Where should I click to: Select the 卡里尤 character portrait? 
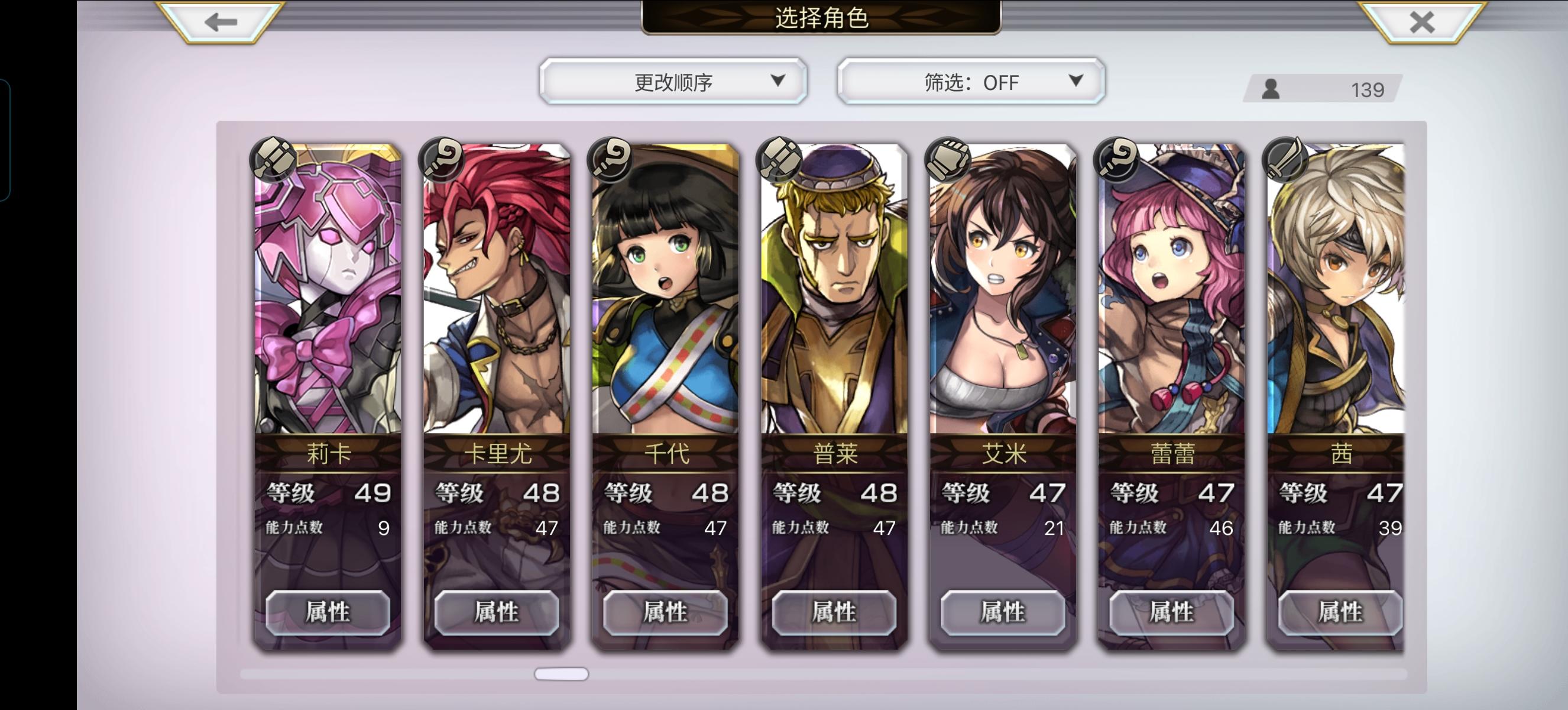[497, 289]
